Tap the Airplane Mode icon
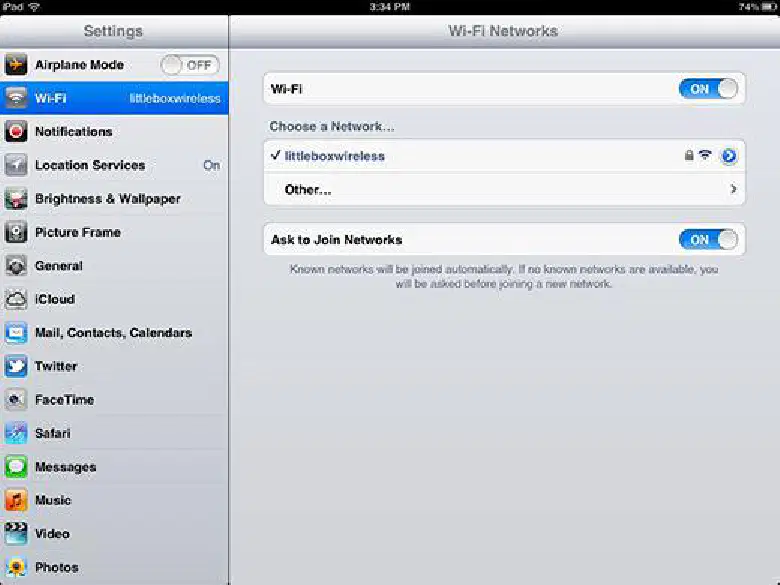Image resolution: width=780 pixels, height=585 pixels. pos(15,65)
